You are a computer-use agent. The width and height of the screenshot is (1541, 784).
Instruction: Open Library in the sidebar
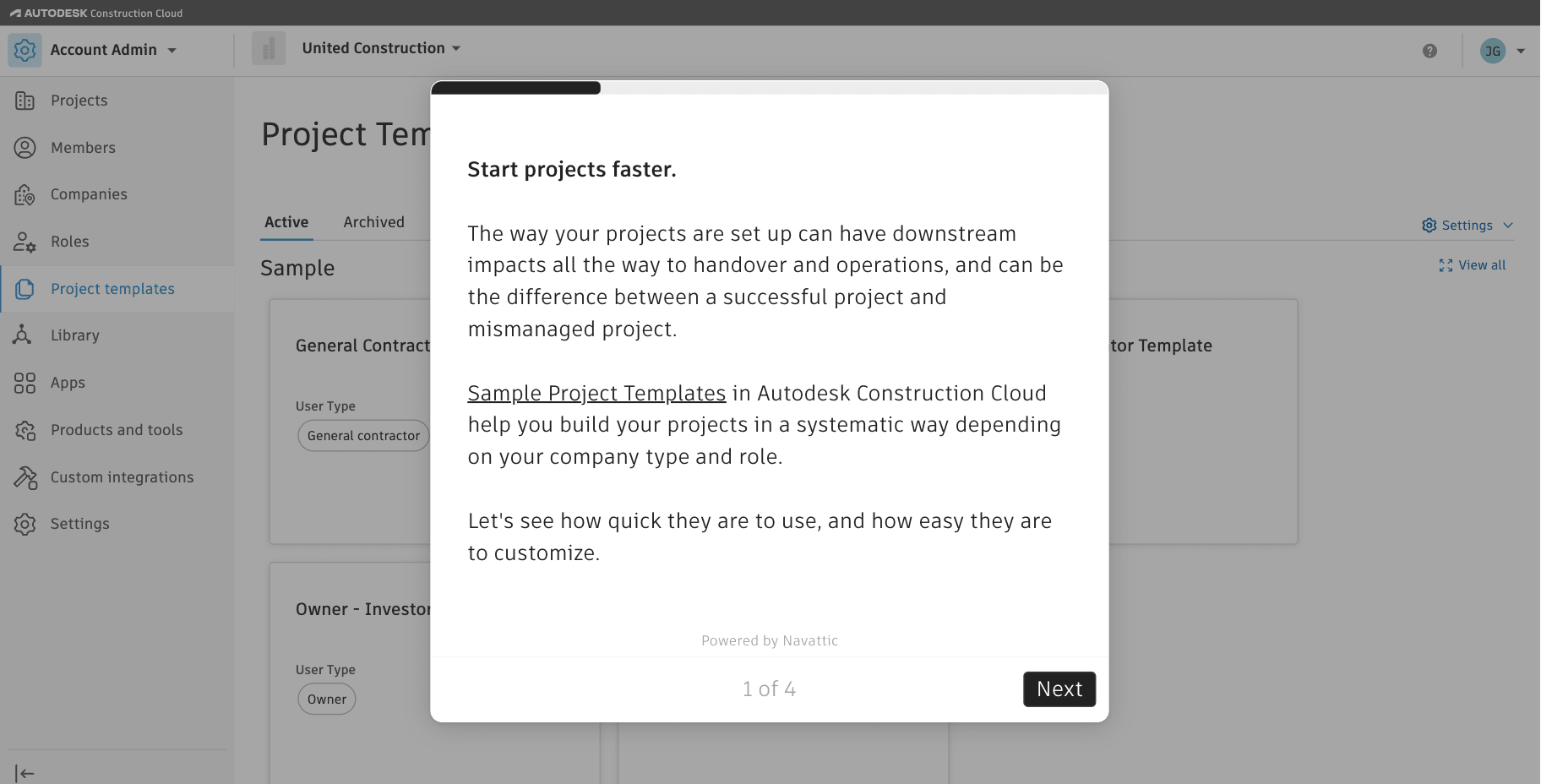(x=117, y=335)
